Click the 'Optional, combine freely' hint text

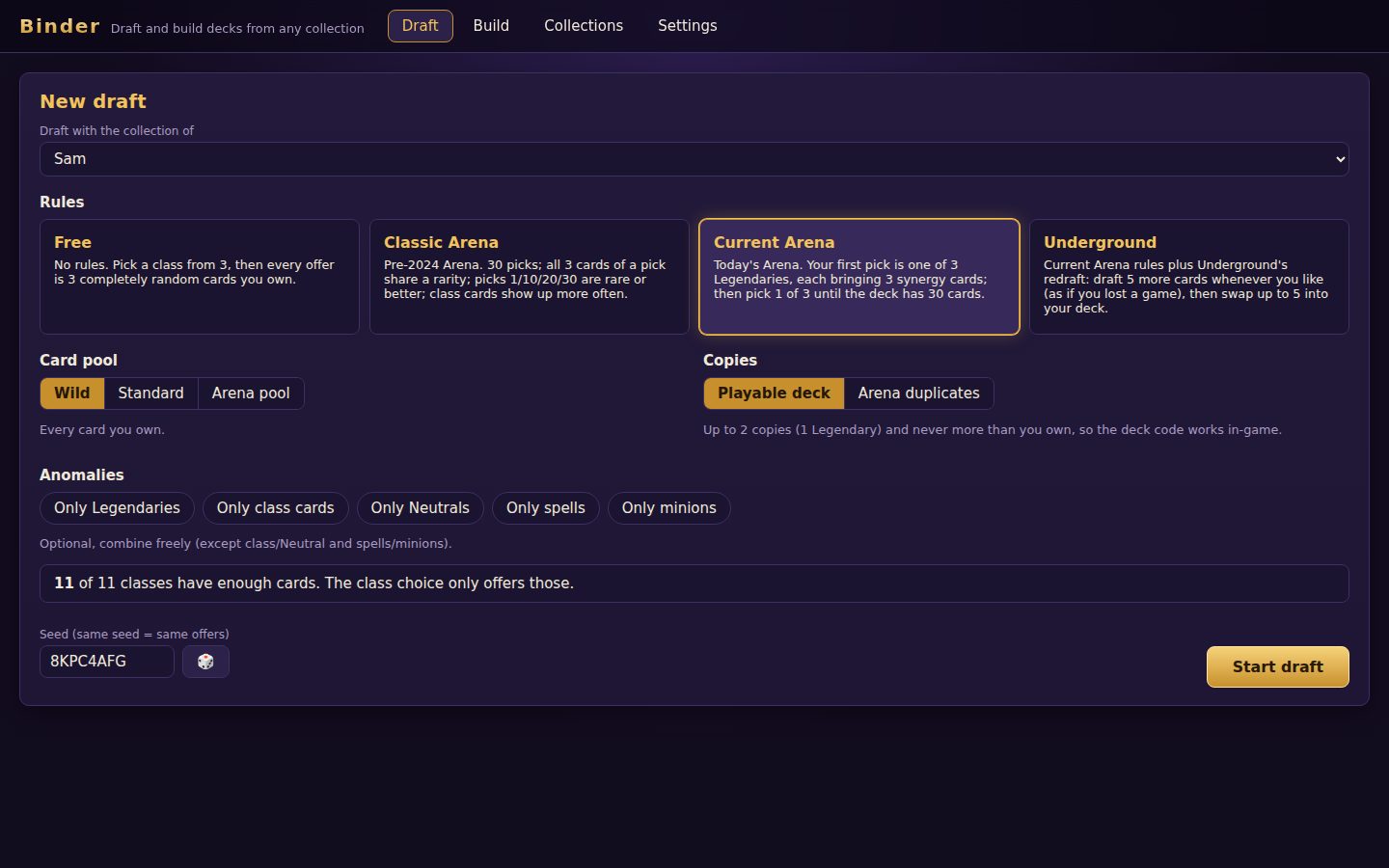point(246,544)
